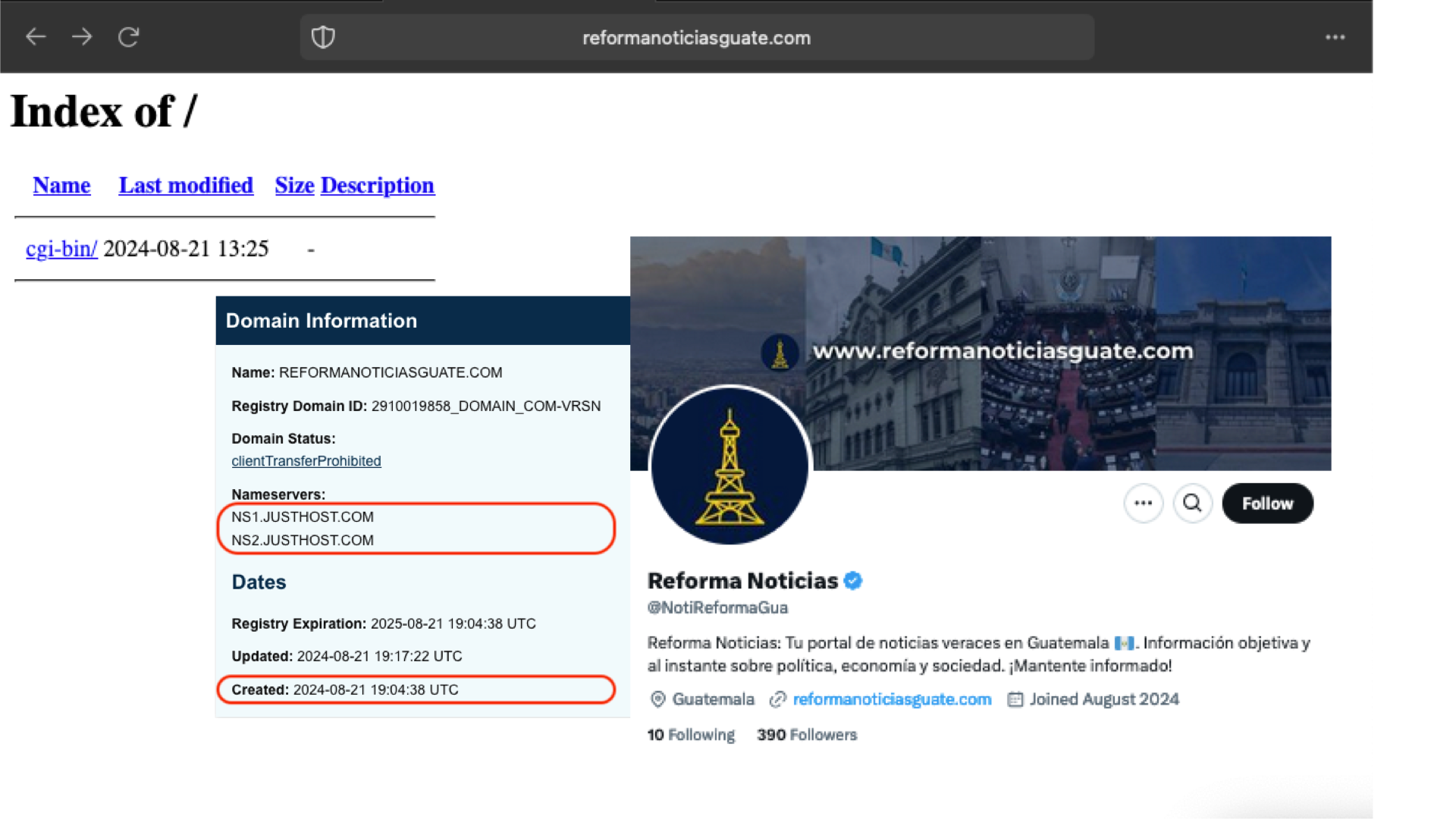Sort directory listing by Name

[61, 185]
